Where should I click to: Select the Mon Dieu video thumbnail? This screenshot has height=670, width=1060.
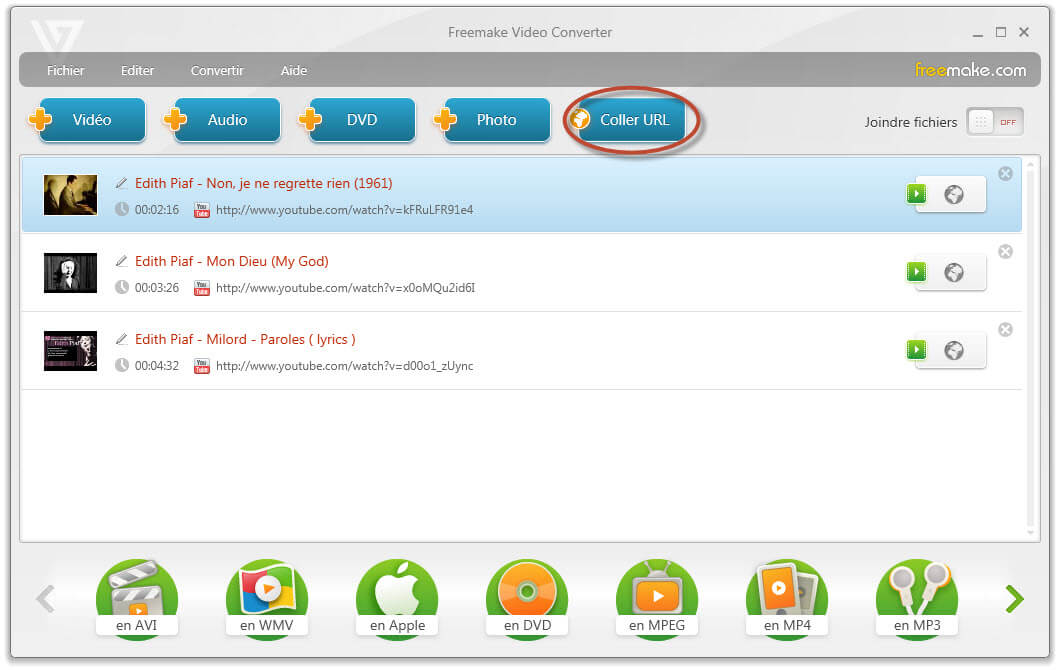tap(70, 272)
